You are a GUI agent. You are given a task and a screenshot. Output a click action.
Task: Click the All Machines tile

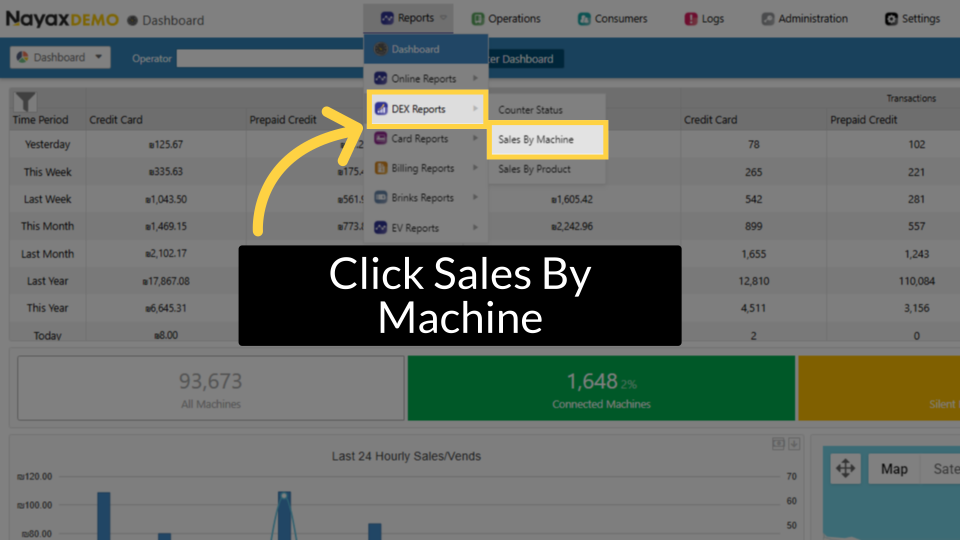click(x=211, y=388)
